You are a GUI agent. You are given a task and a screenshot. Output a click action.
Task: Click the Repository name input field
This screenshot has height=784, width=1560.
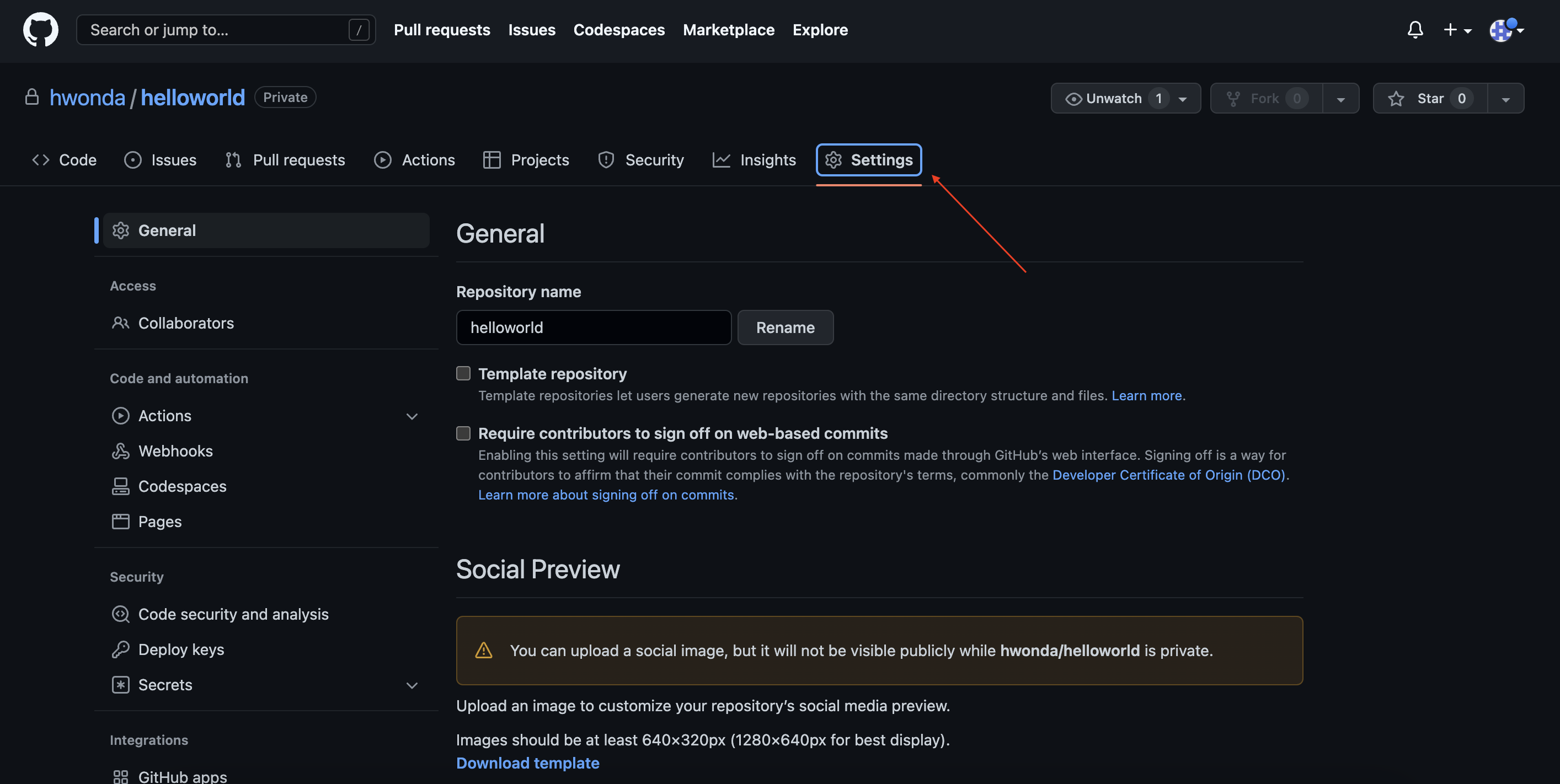click(x=593, y=327)
